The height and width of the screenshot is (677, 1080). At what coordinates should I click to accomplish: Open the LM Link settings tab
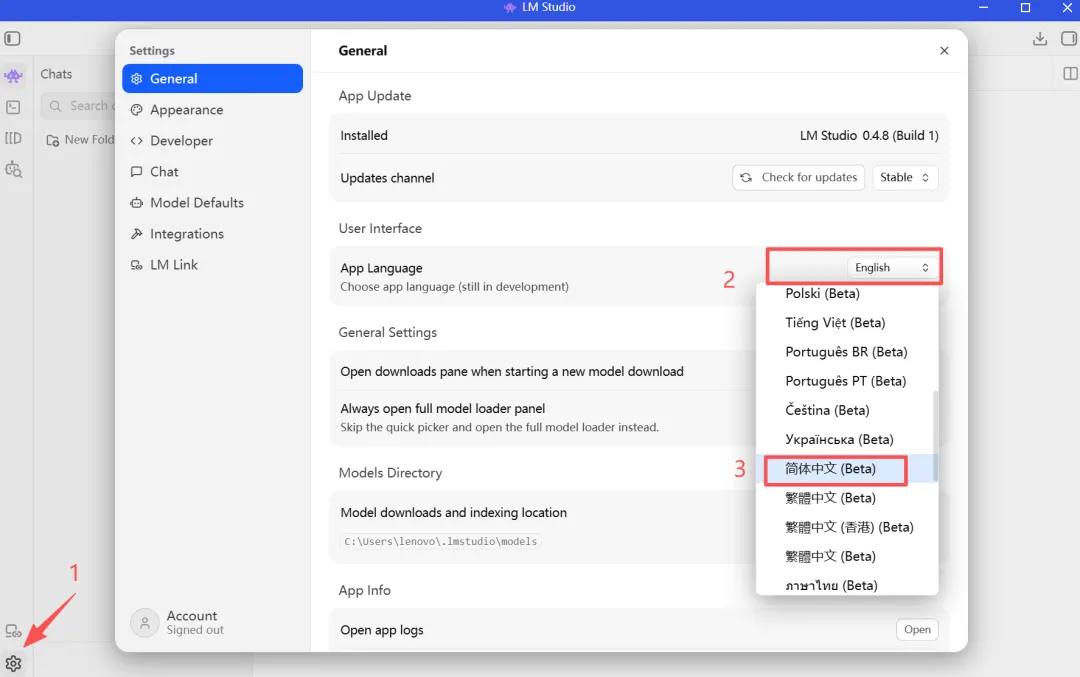[x=212, y=264]
